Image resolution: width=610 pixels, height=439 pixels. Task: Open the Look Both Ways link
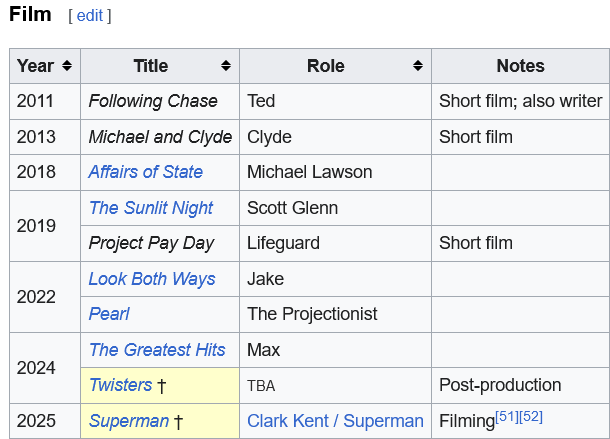151,279
